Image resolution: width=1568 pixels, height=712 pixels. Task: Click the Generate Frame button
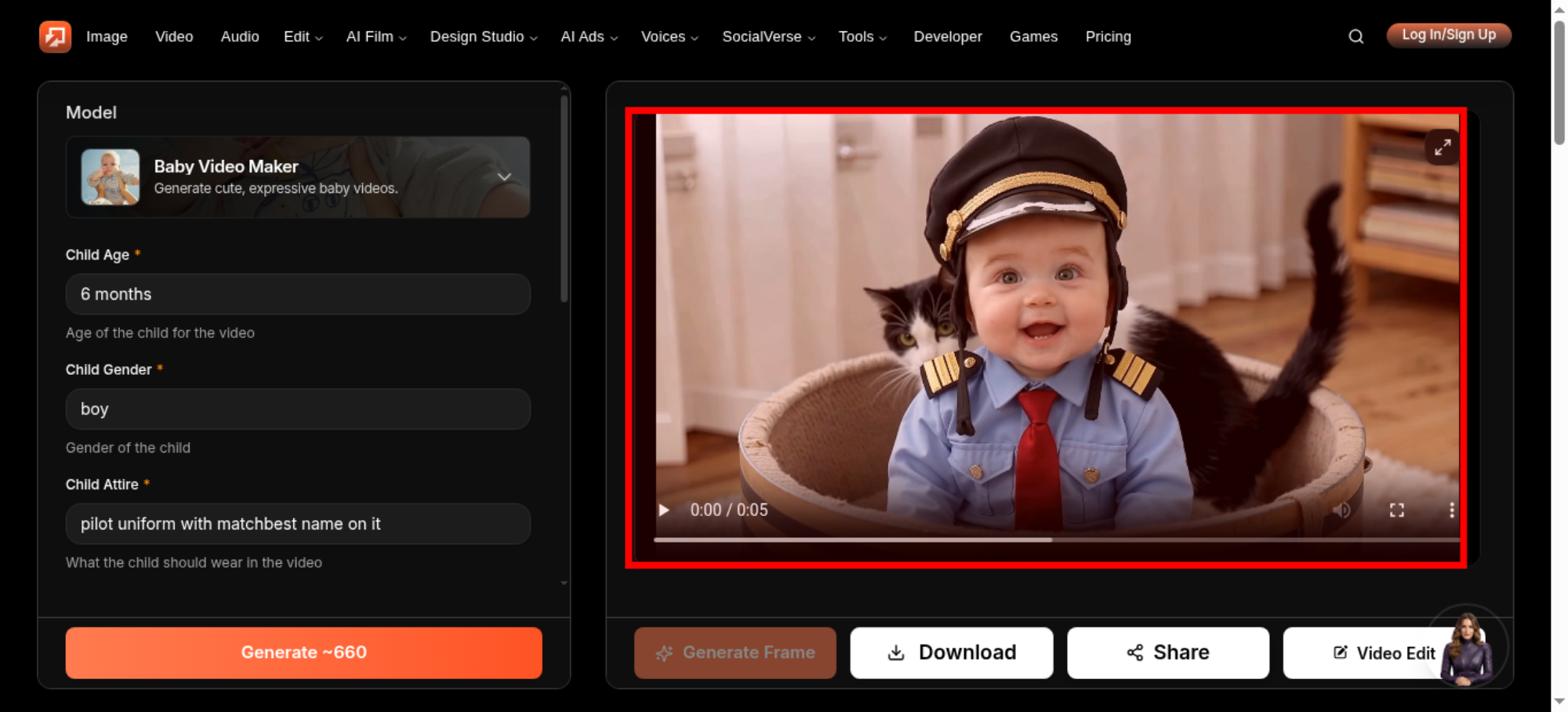click(x=735, y=652)
